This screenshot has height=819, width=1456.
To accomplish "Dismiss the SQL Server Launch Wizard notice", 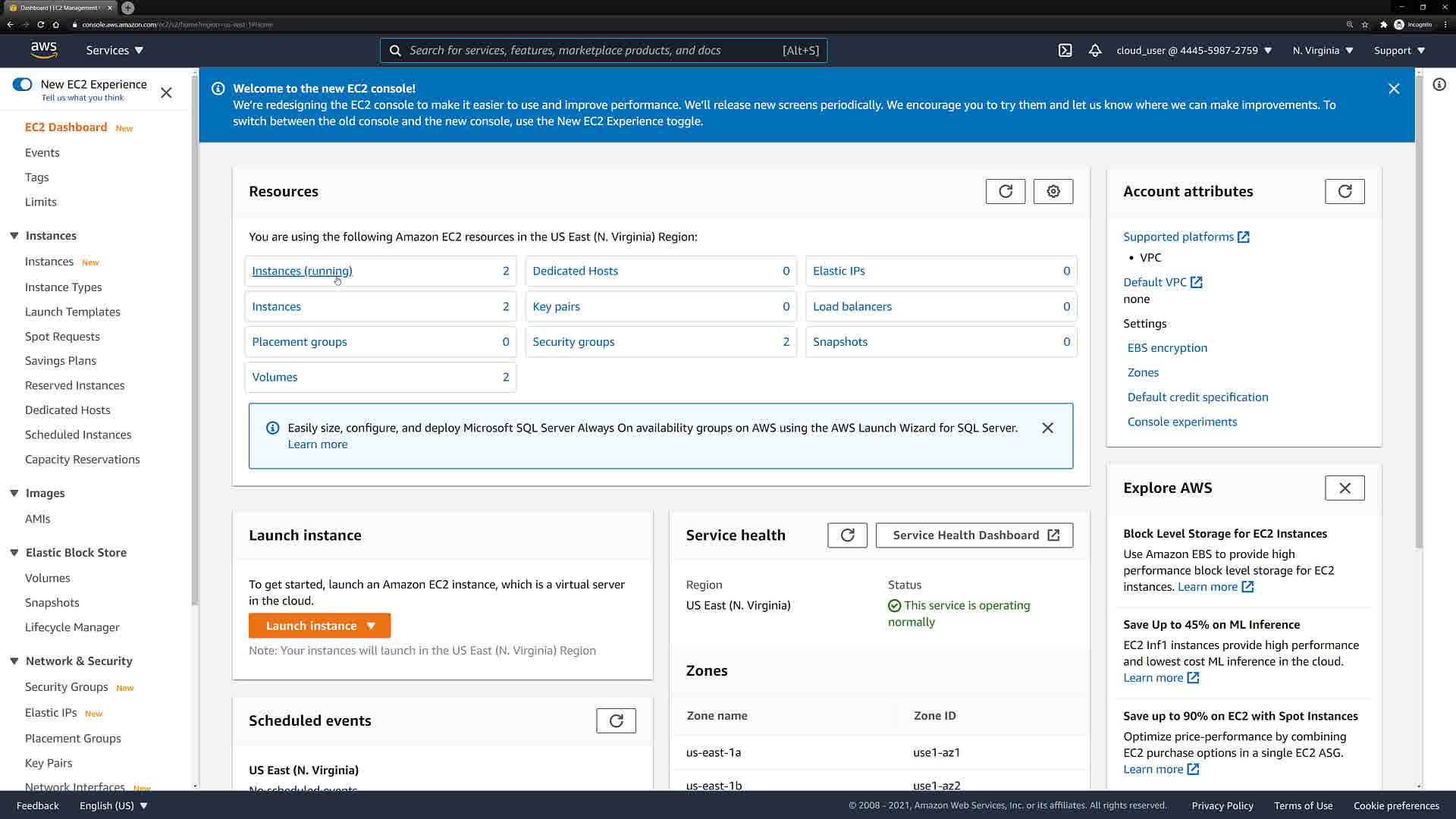I will 1047,428.
